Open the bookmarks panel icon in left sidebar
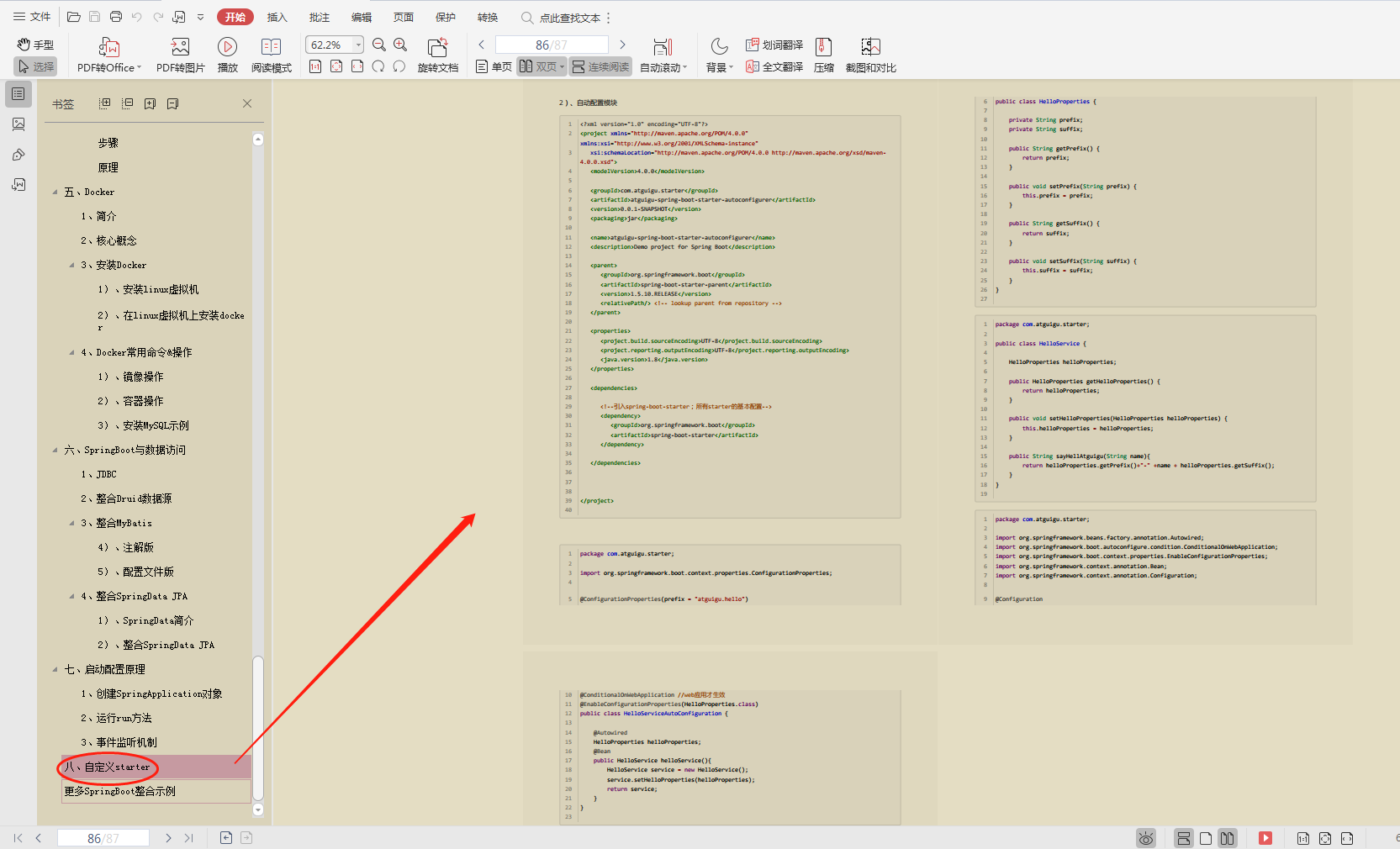Viewport: 1400px width, 849px height. pos(18,94)
